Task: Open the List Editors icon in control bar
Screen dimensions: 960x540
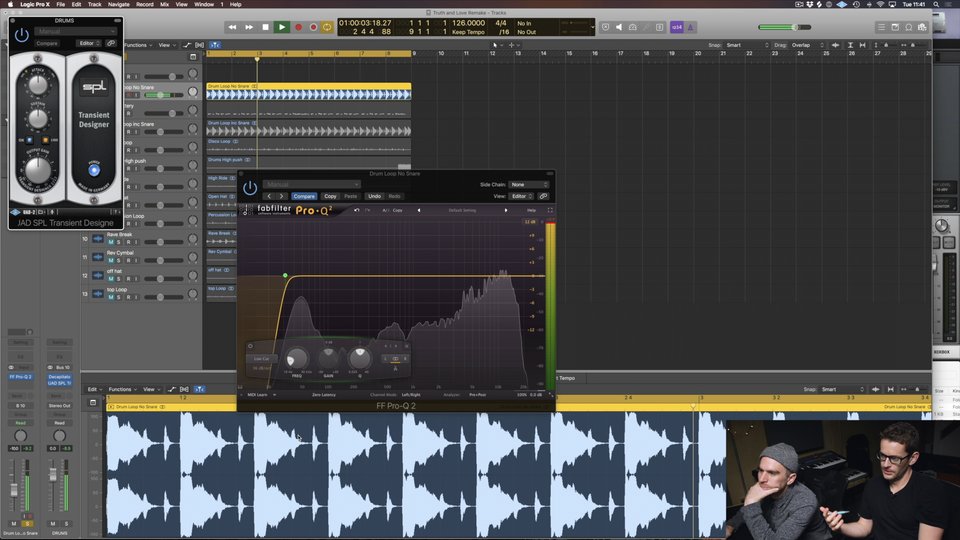Action: tap(881, 27)
